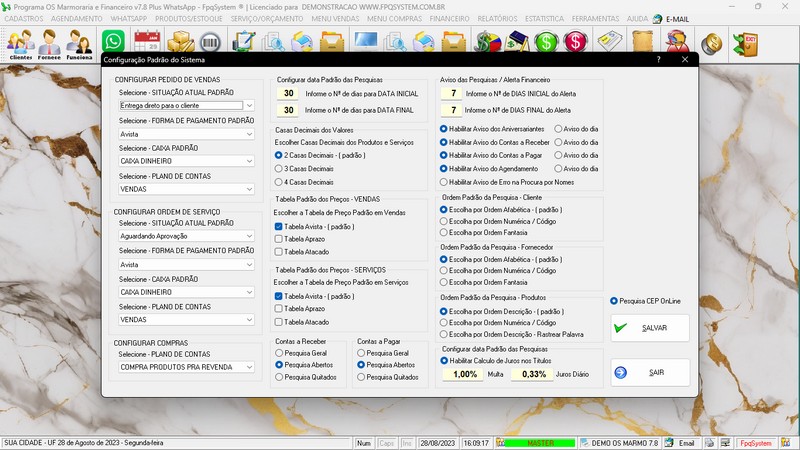Expand Aguardando Aprovação situation dropdown
The height and width of the screenshot is (450, 800).
[249, 236]
